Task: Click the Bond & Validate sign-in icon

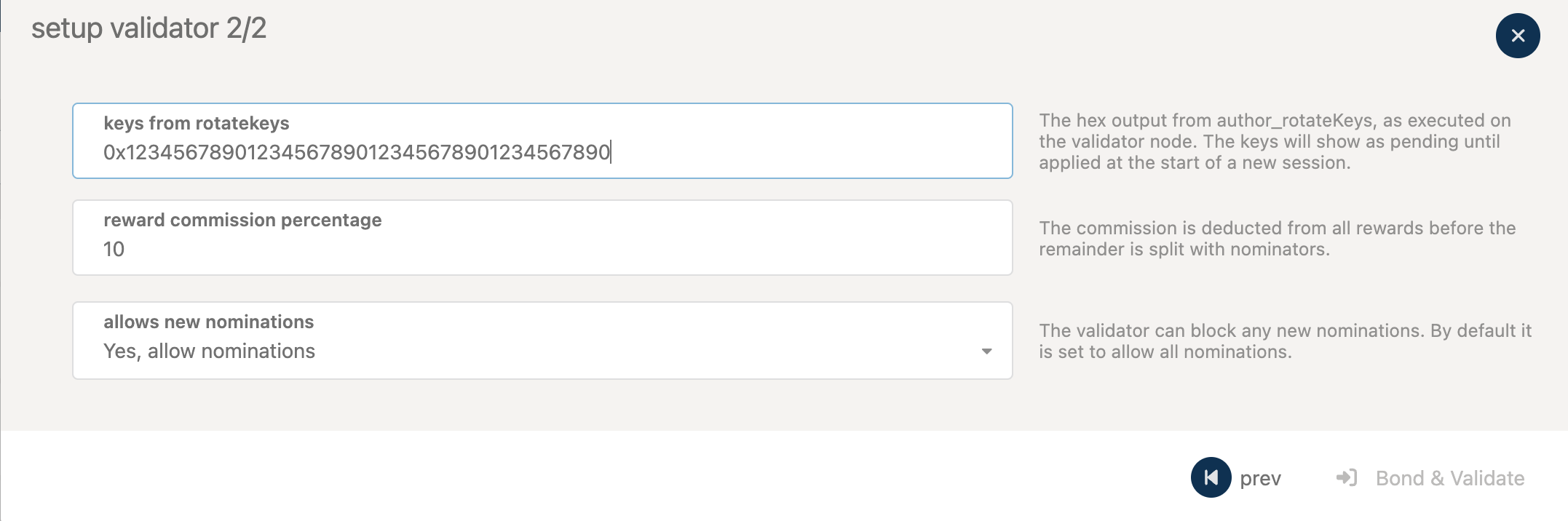Action: [x=1347, y=477]
